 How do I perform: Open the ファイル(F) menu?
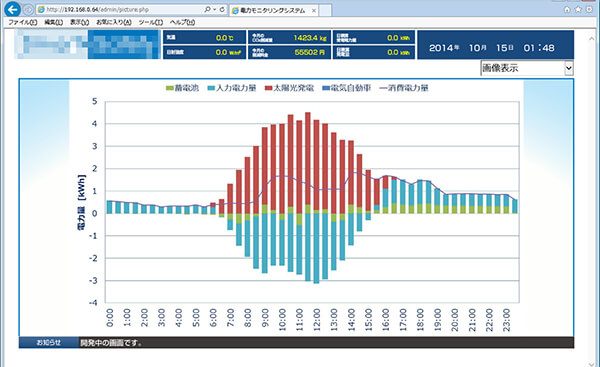point(23,22)
